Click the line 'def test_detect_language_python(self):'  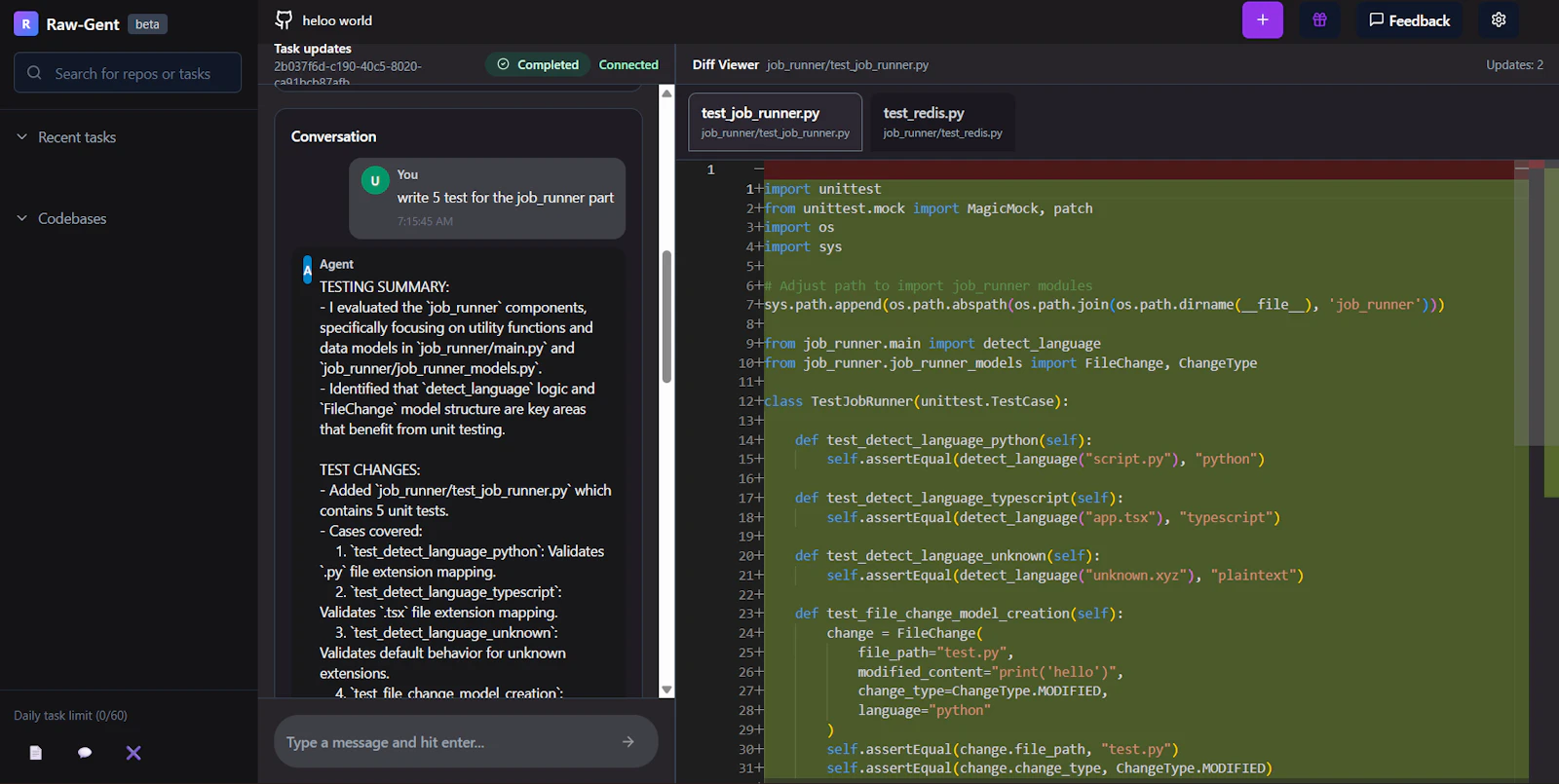tap(943, 440)
